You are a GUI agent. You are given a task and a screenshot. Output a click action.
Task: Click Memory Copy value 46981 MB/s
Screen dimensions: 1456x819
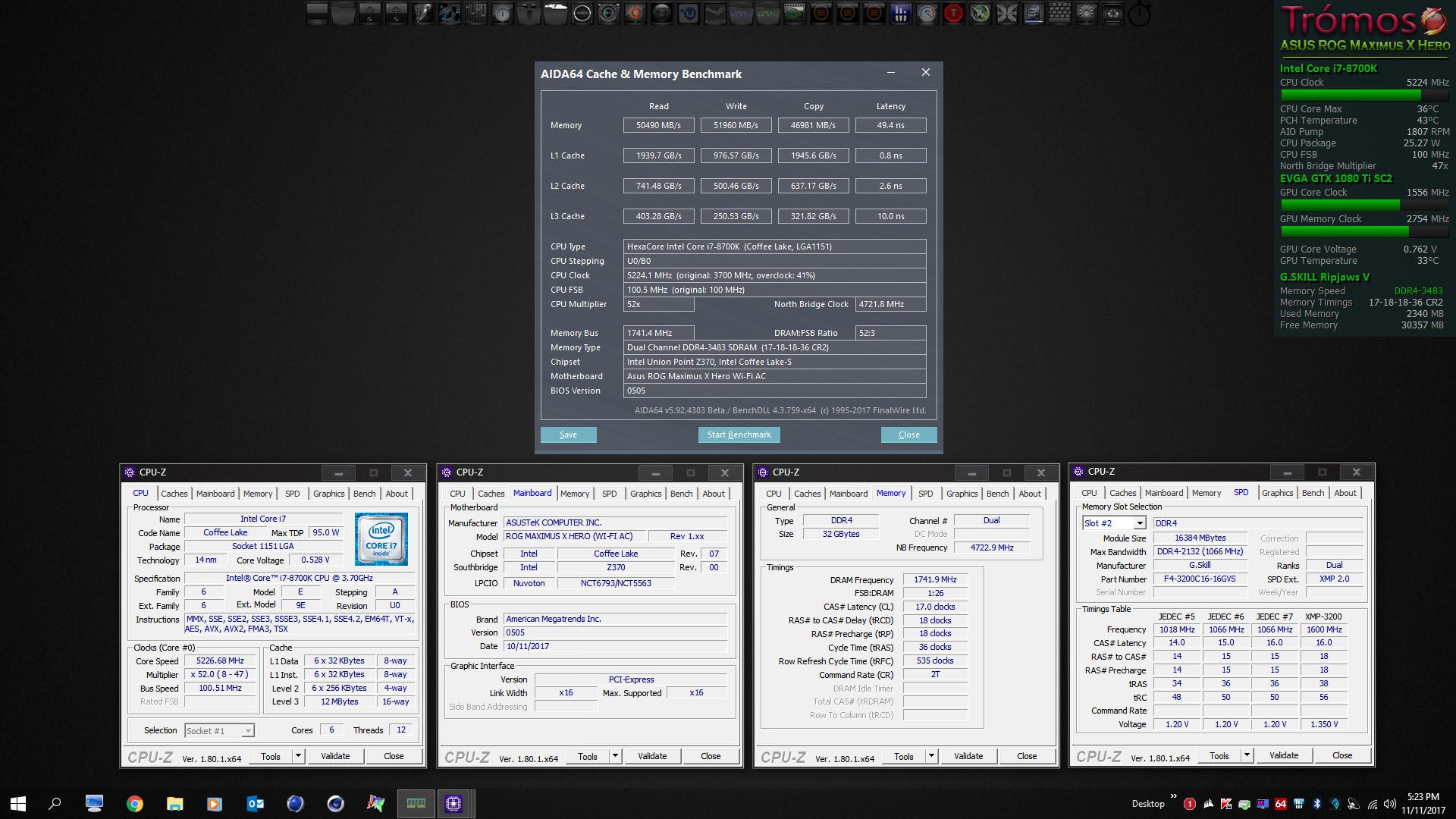click(x=813, y=125)
